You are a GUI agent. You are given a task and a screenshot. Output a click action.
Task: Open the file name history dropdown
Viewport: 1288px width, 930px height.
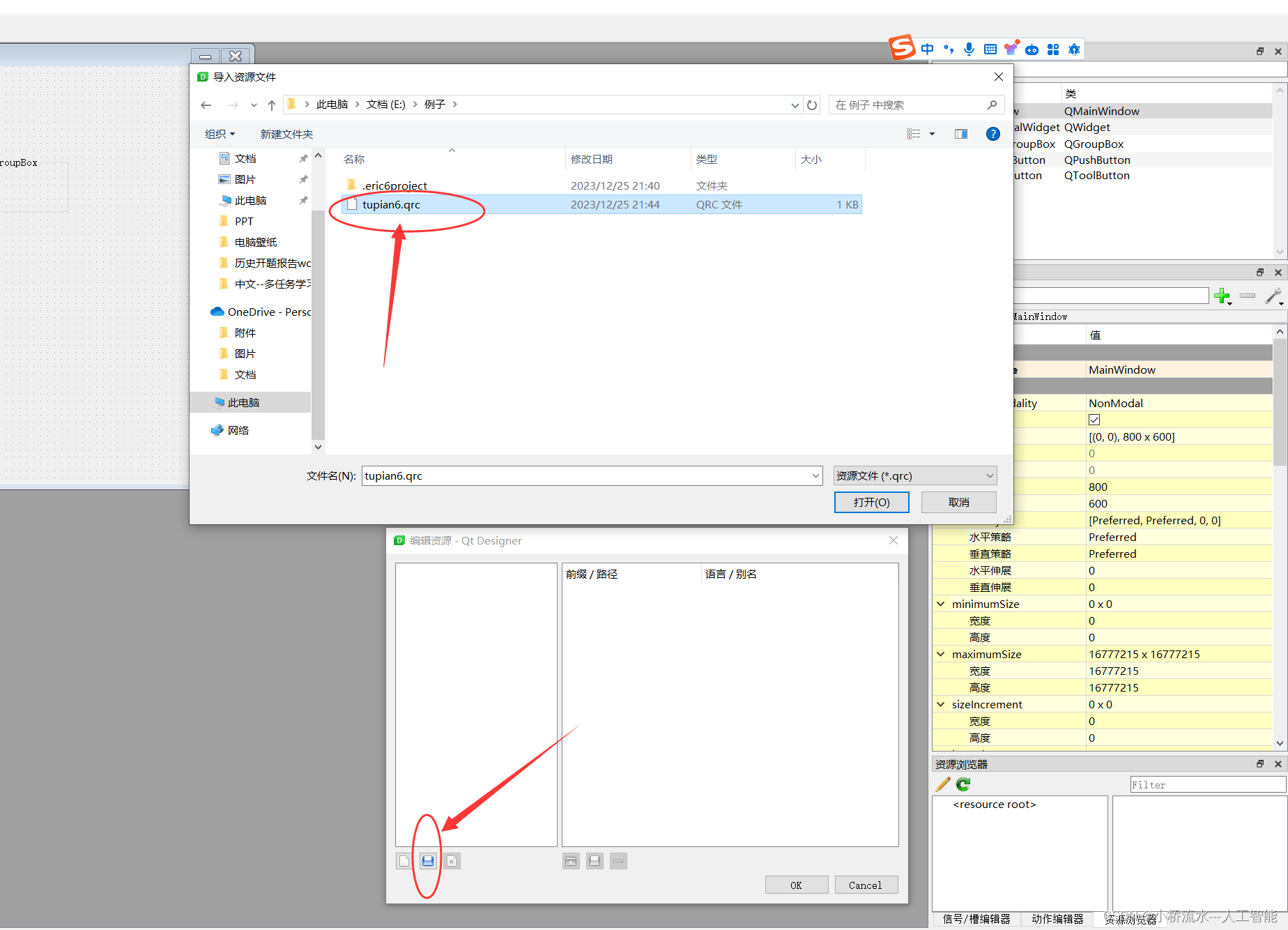tap(815, 475)
